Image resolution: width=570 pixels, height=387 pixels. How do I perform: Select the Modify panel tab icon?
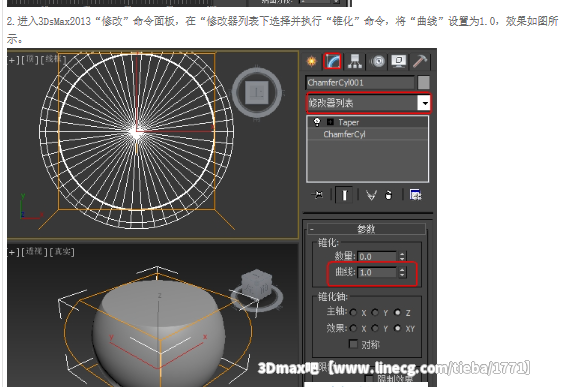point(333,61)
